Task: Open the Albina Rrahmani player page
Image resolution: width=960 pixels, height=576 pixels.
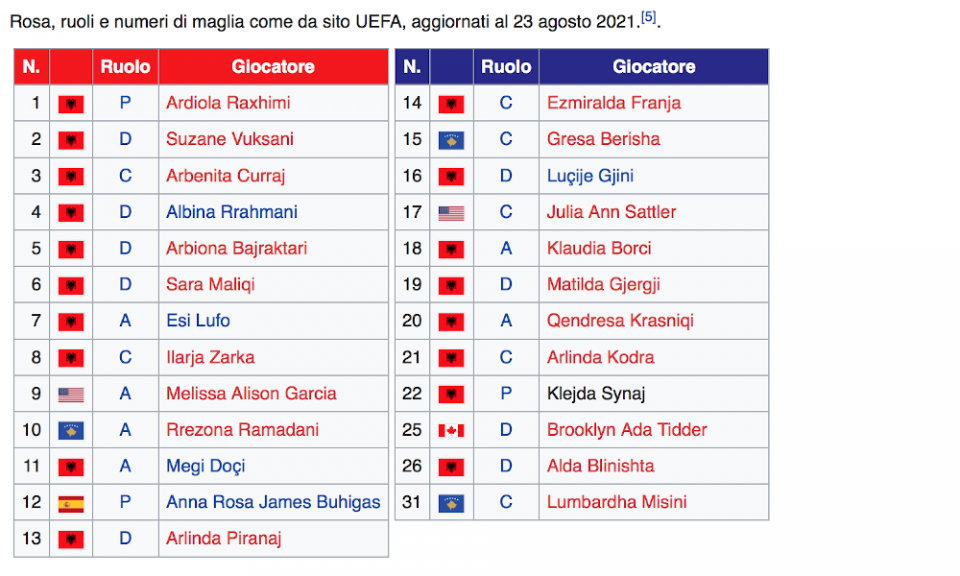Action: 231,212
